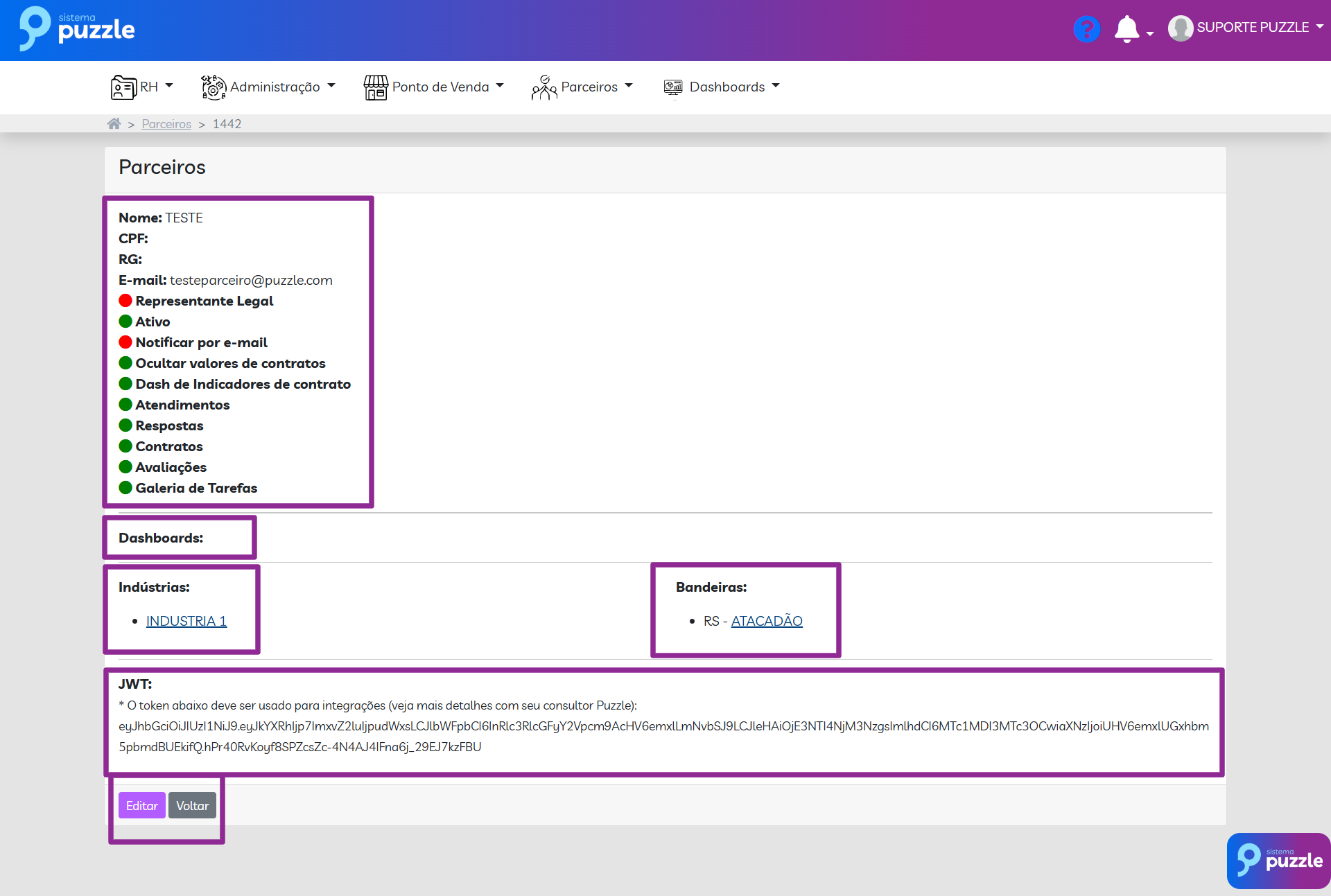Image resolution: width=1331 pixels, height=896 pixels.
Task: Click the green Ativo status dot
Action: tap(125, 322)
